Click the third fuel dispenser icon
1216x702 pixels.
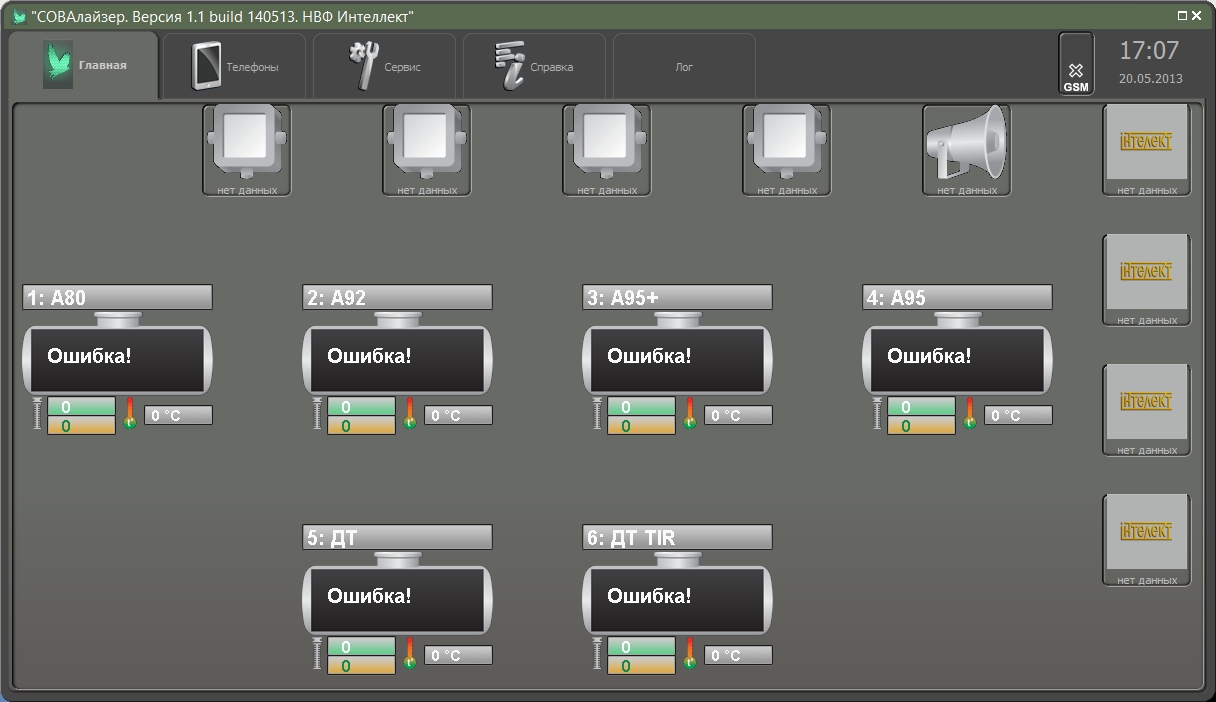click(607, 150)
